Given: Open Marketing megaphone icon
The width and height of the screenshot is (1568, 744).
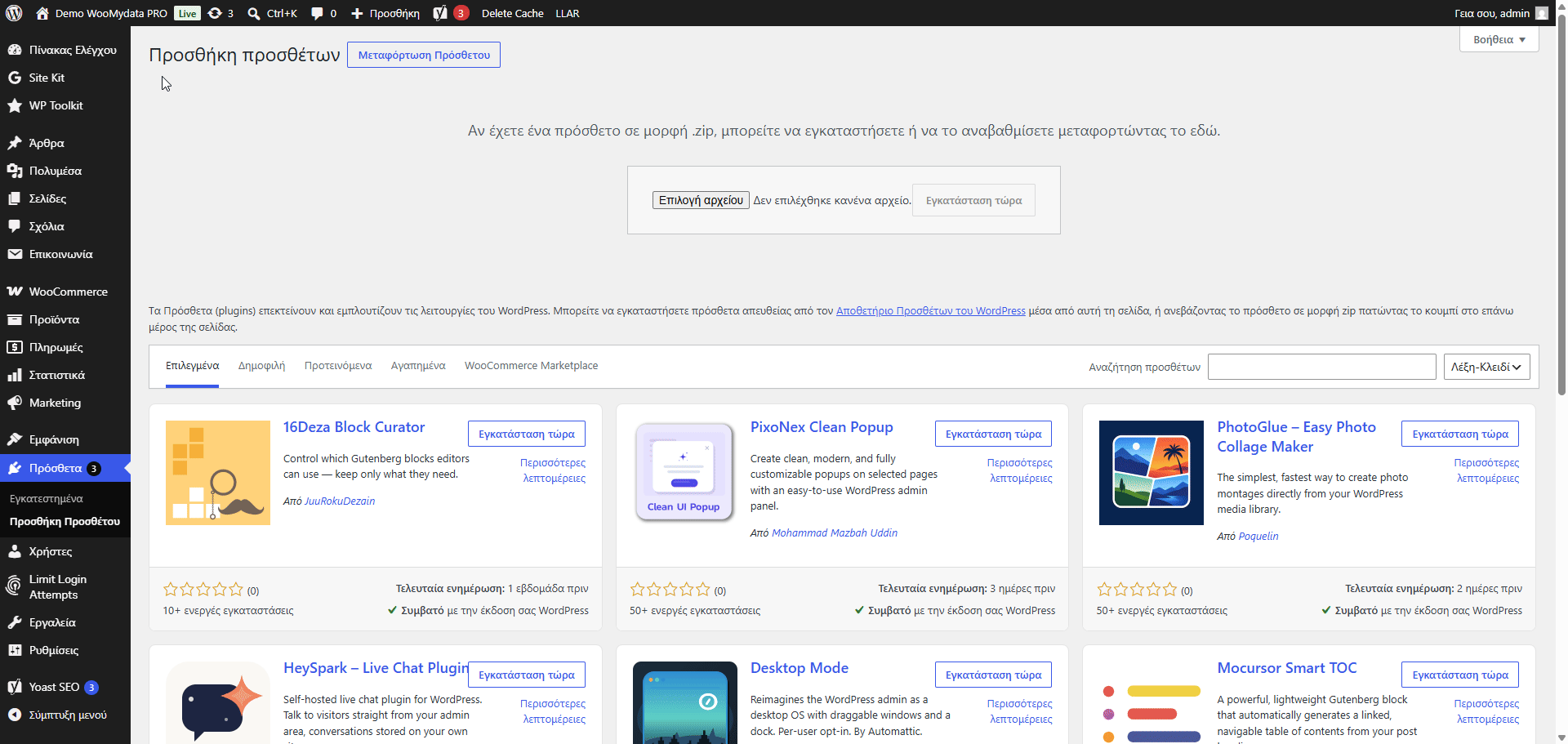Looking at the screenshot, I should pyautogui.click(x=14, y=403).
